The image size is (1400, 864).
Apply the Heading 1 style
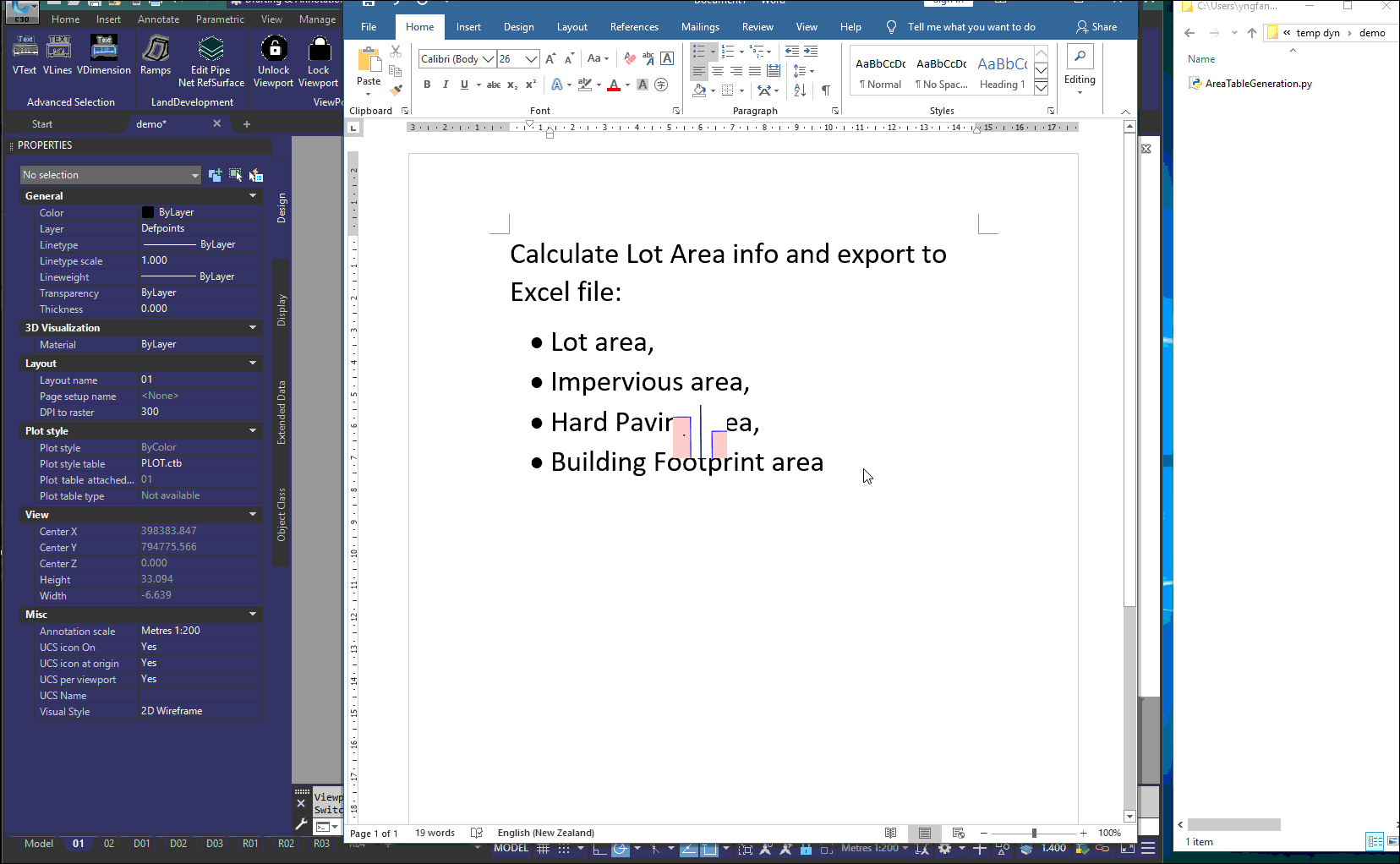pos(1002,74)
